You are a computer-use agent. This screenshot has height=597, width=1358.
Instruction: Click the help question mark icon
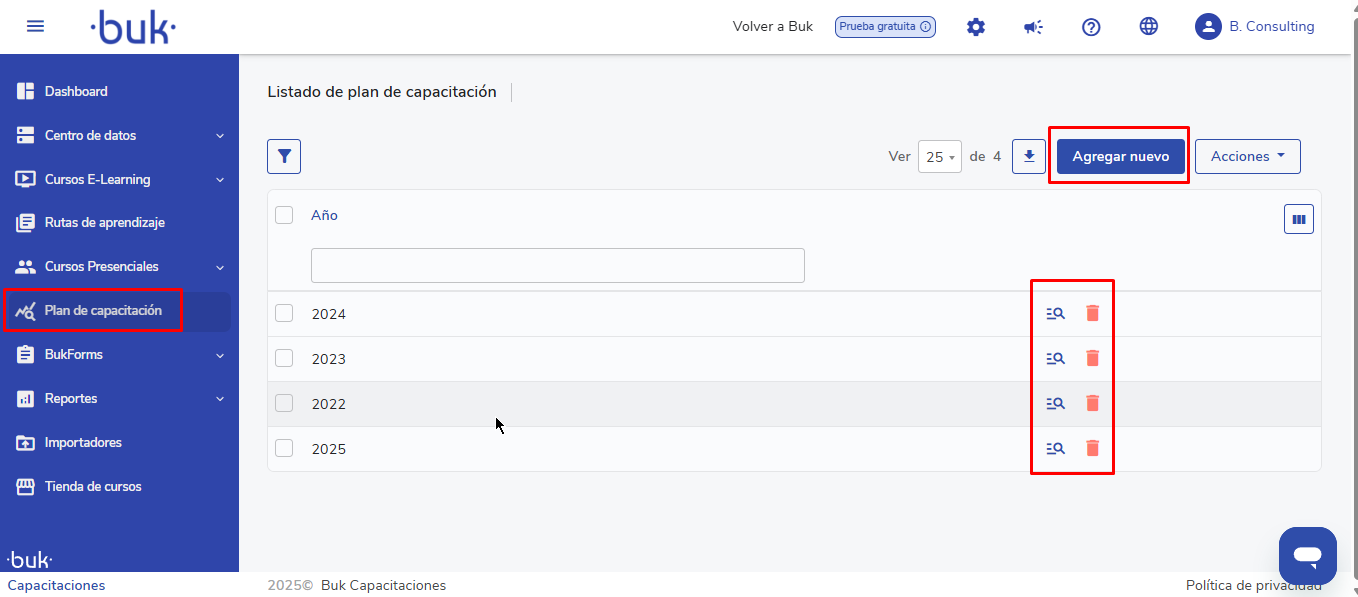pos(1091,27)
